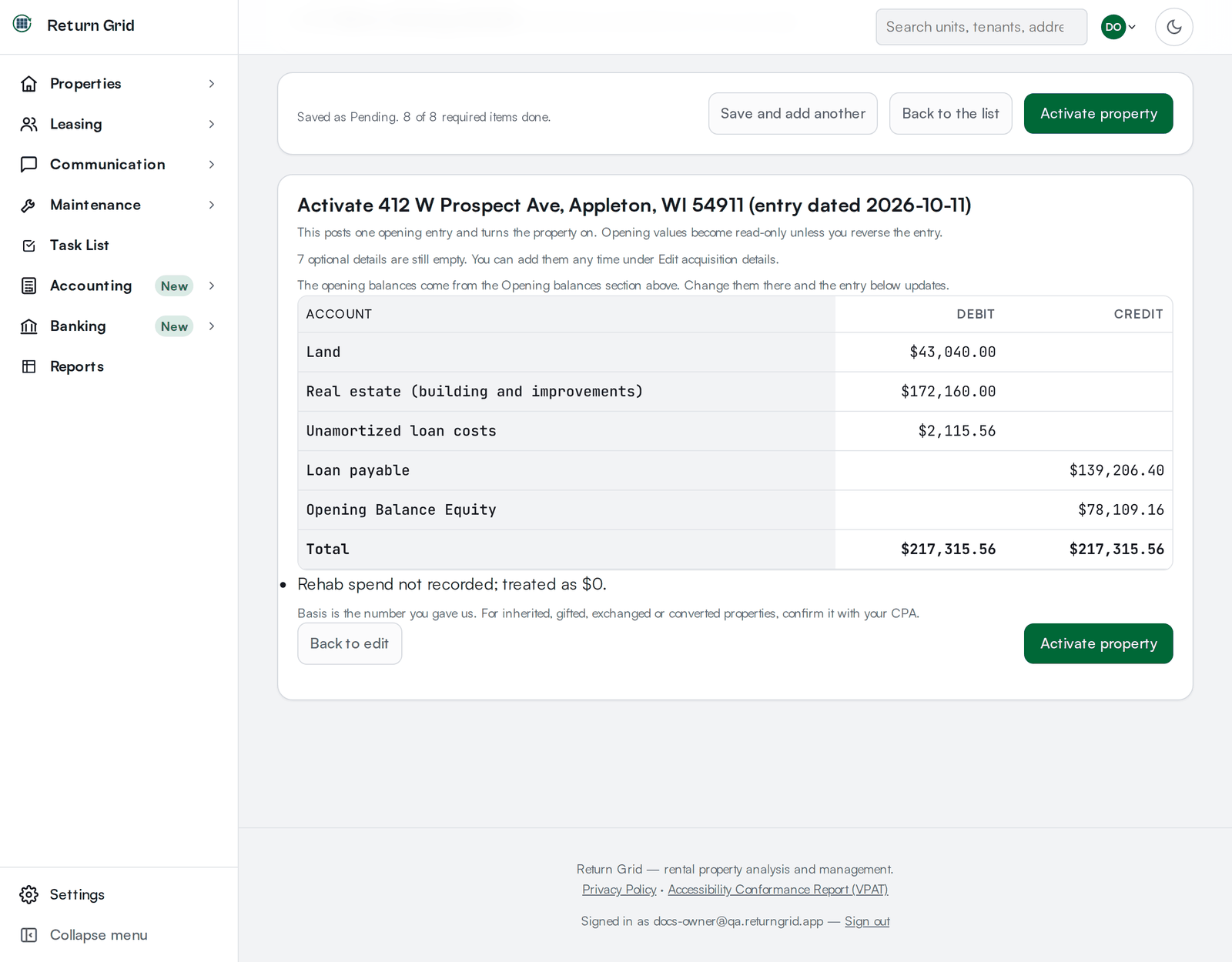Click Back to edit button
Image resolution: width=1232 pixels, height=962 pixels.
350,643
